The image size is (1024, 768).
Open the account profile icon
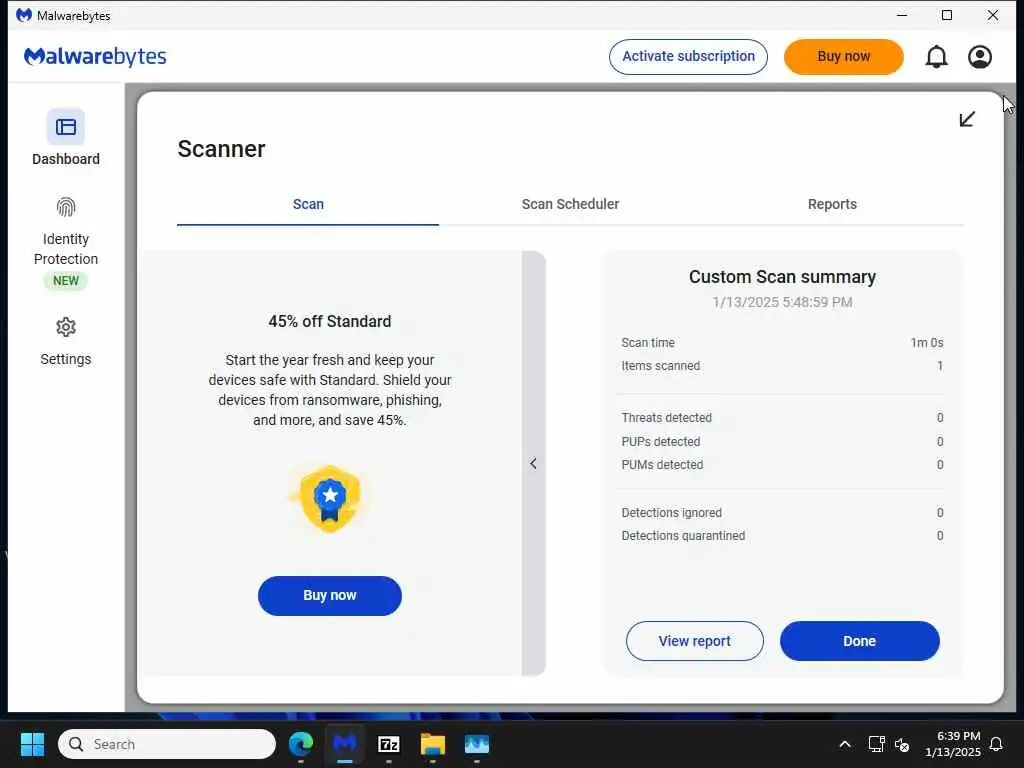click(x=980, y=57)
